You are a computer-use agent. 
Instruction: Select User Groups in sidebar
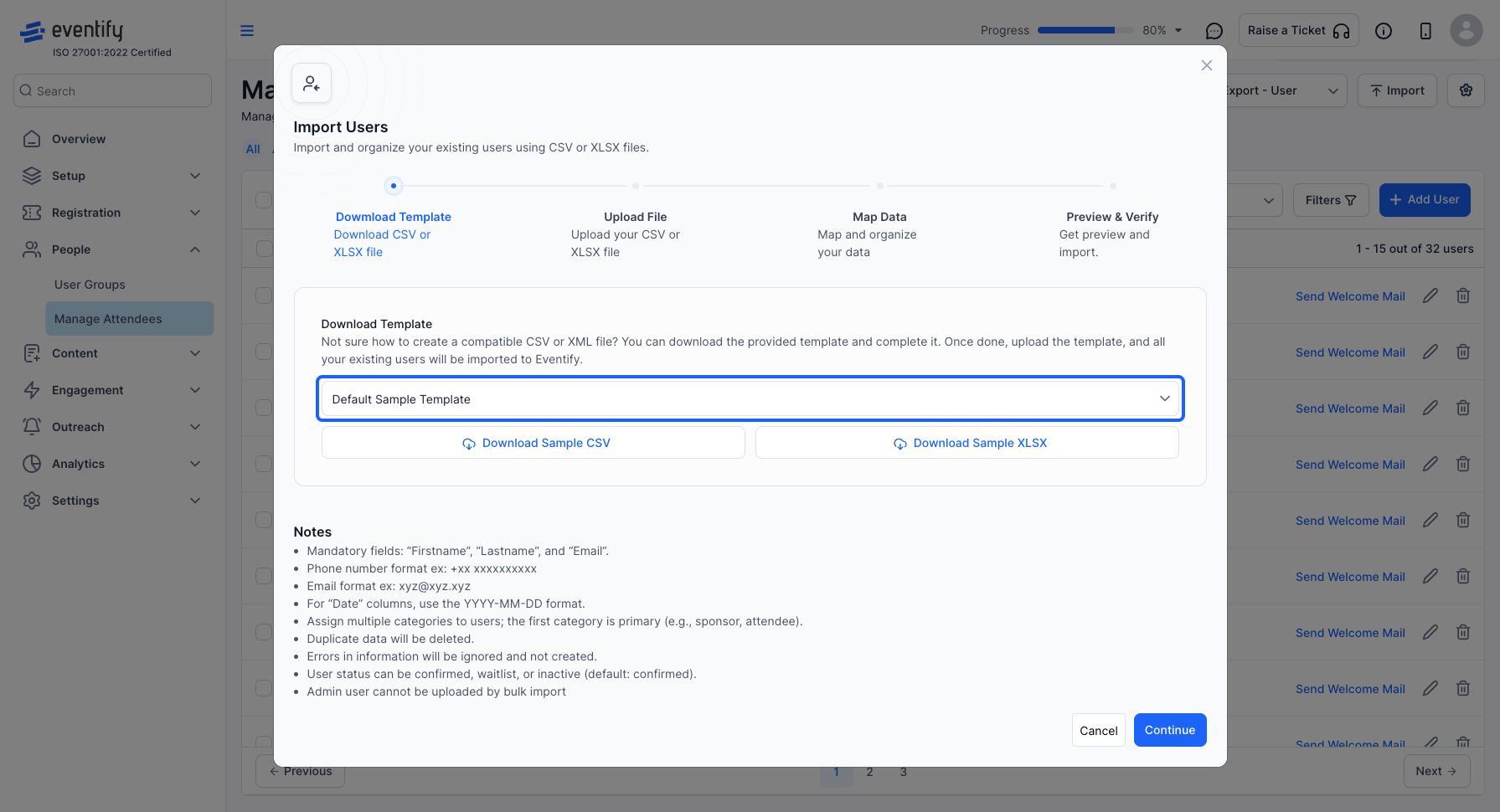[90, 285]
